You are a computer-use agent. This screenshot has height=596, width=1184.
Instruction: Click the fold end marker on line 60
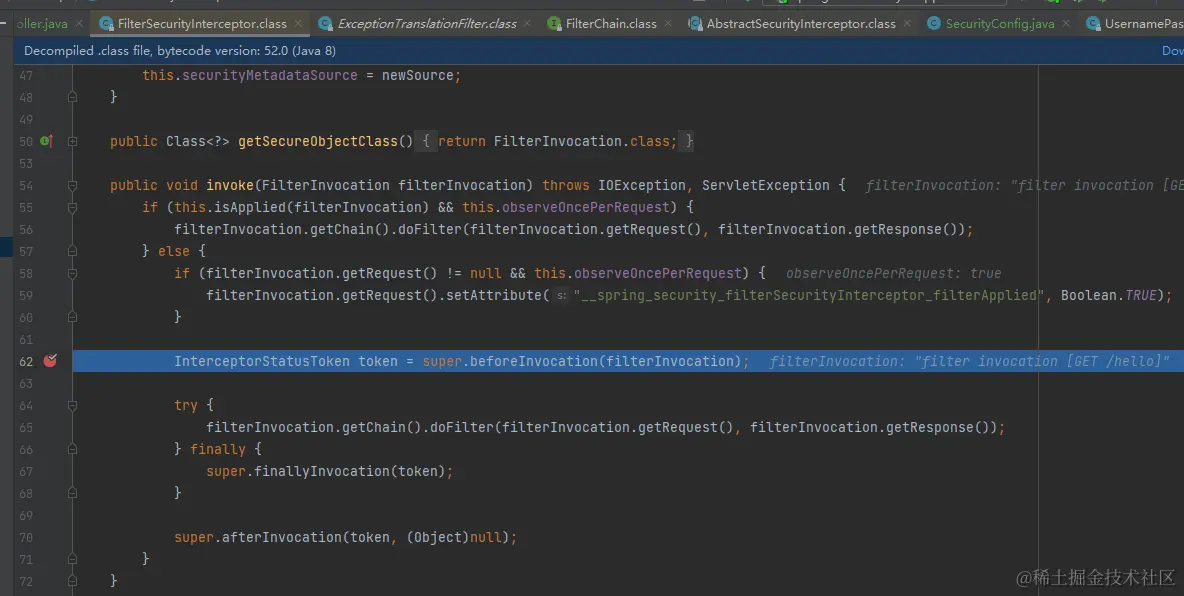tap(72, 317)
